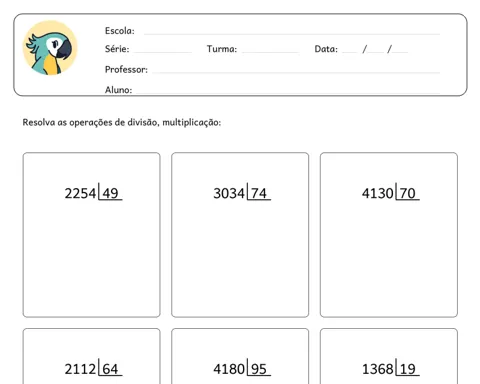Screen dimensions: 480x384
Task: Click the Professor label
Action: (x=126, y=70)
